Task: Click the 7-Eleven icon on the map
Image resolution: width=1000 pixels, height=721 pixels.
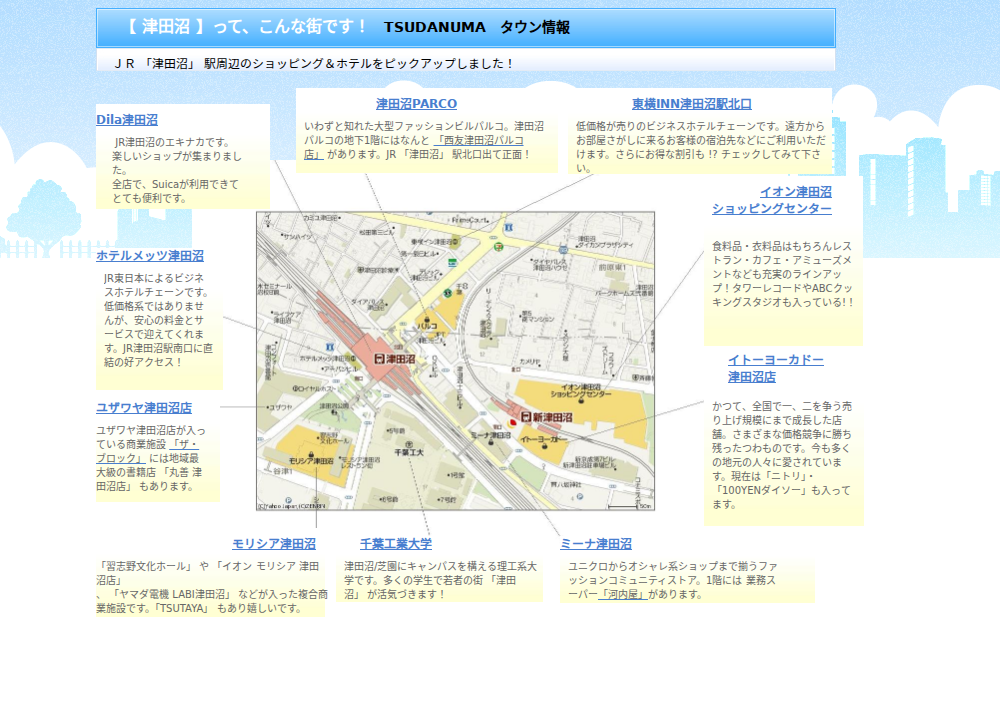Action: pos(497,246)
